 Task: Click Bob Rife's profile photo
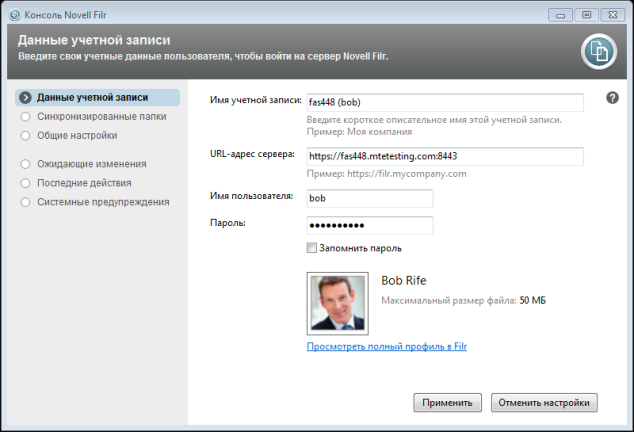(x=336, y=303)
